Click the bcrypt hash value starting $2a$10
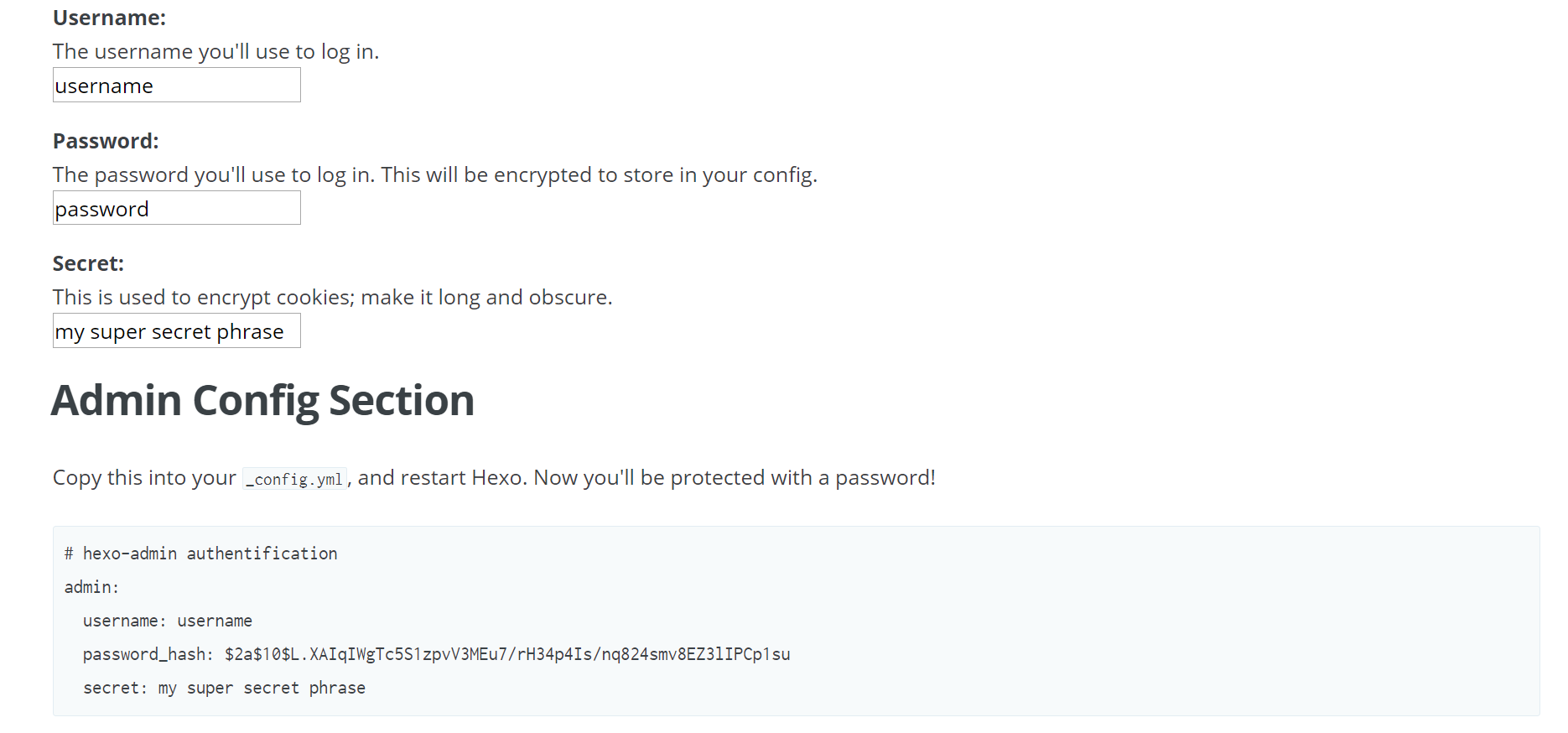The image size is (1568, 733). pyautogui.click(x=507, y=654)
